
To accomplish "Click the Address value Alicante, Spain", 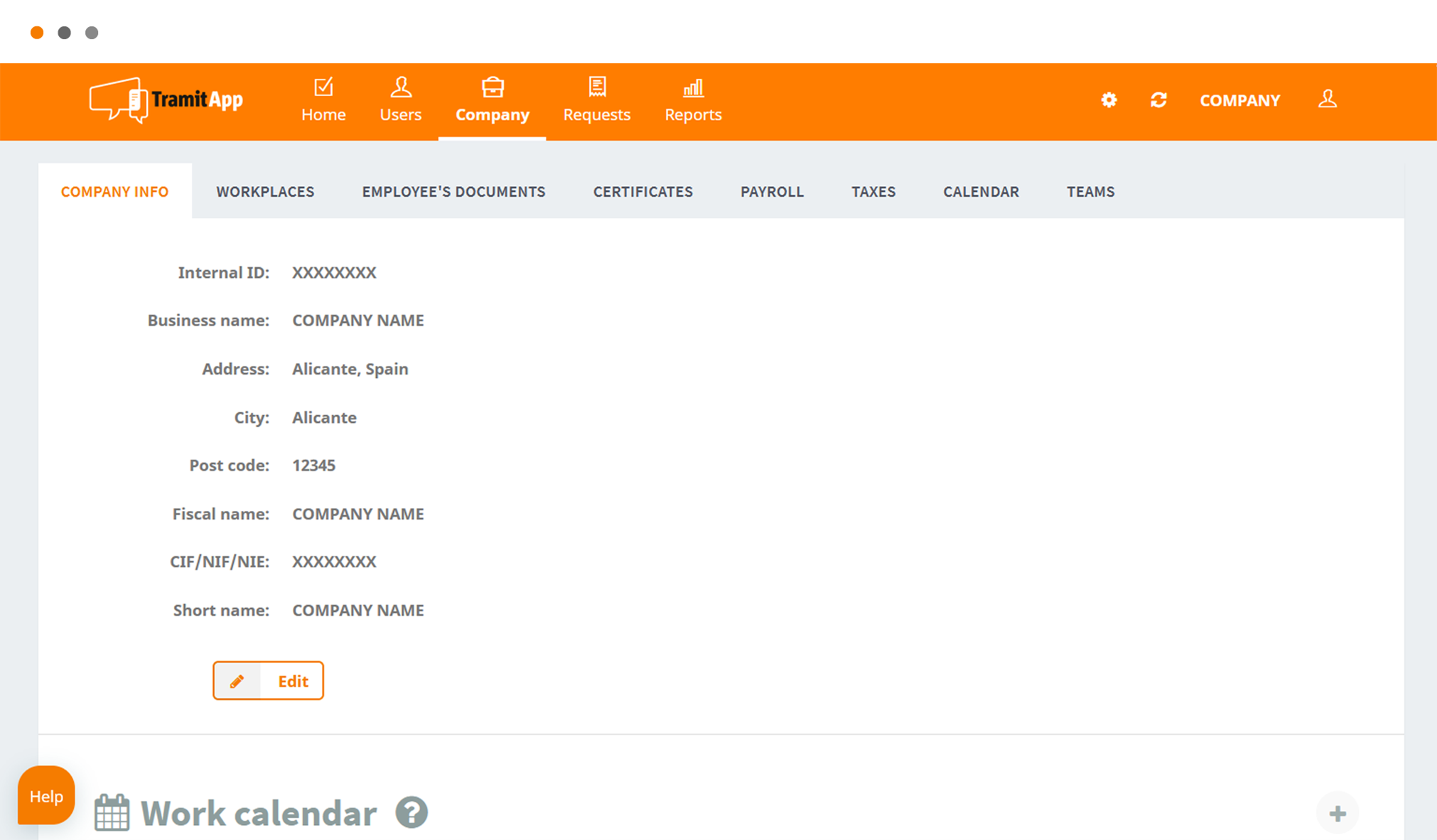I will point(350,370).
